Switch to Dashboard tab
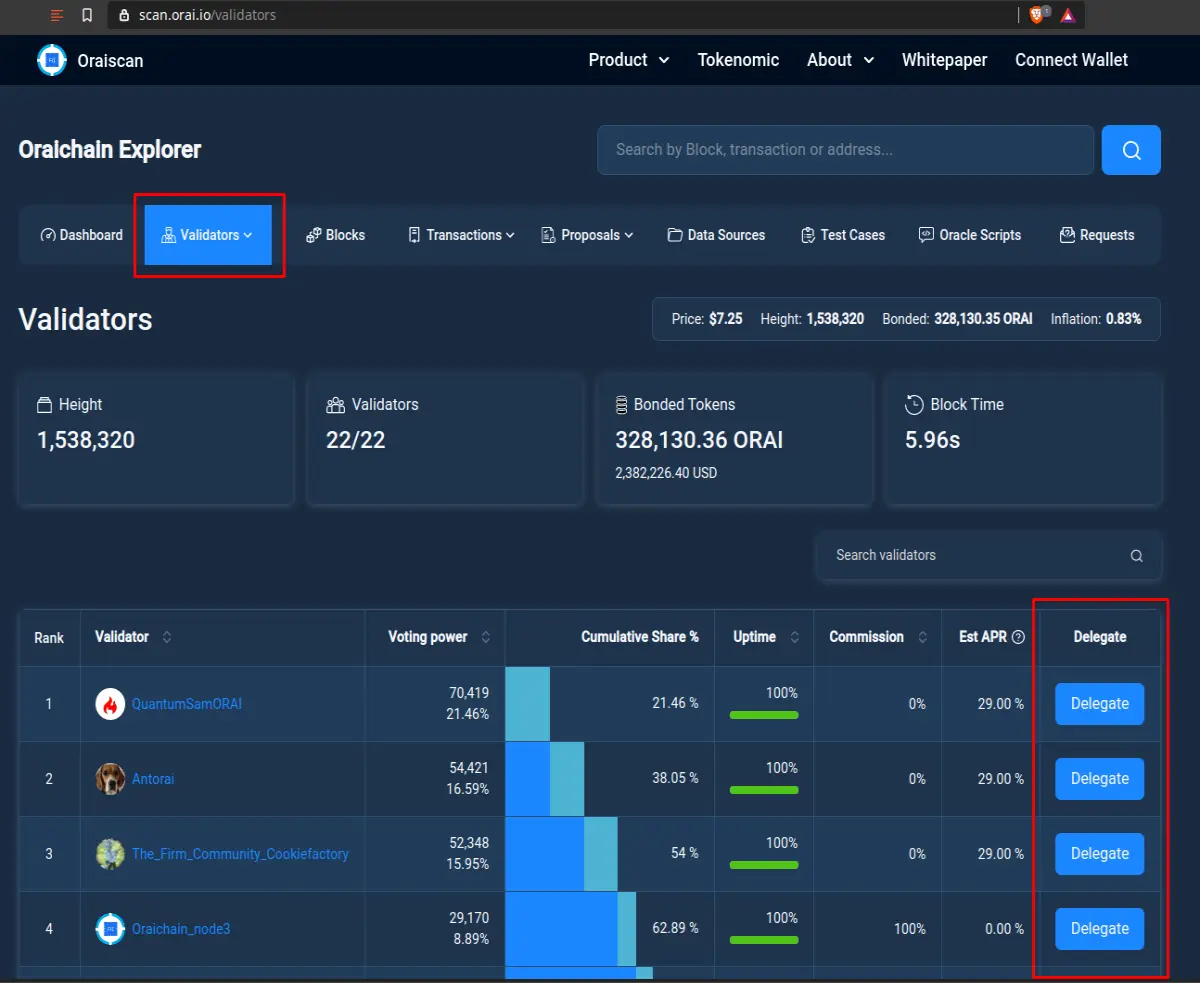 82,235
